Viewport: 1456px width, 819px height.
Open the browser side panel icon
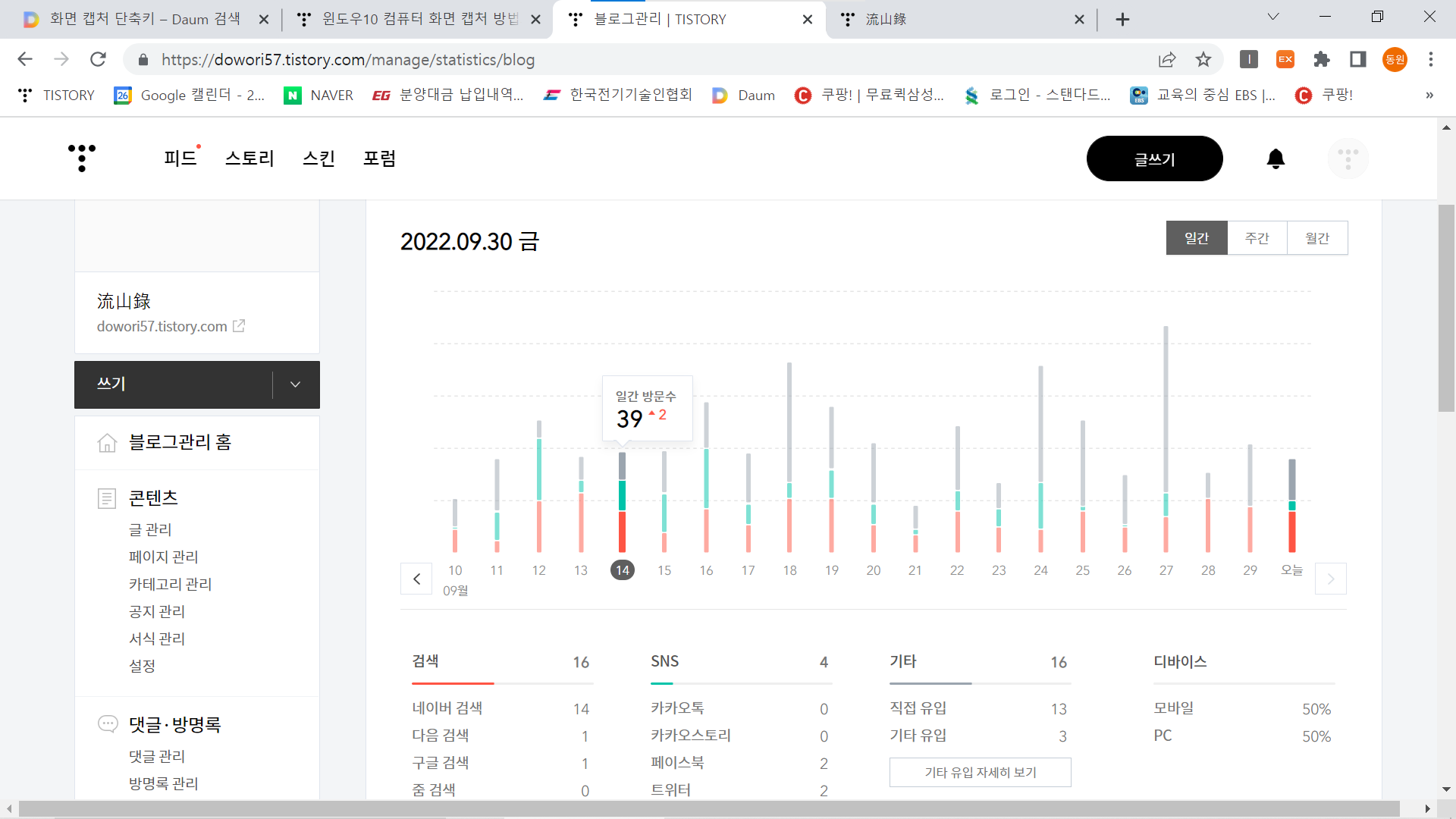click(1357, 59)
